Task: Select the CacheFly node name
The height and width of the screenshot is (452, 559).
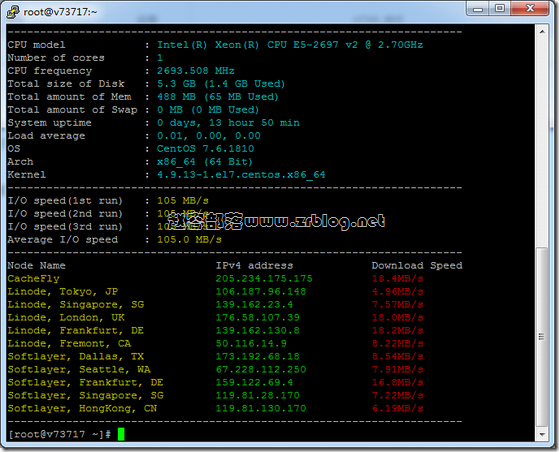Action: [34, 278]
